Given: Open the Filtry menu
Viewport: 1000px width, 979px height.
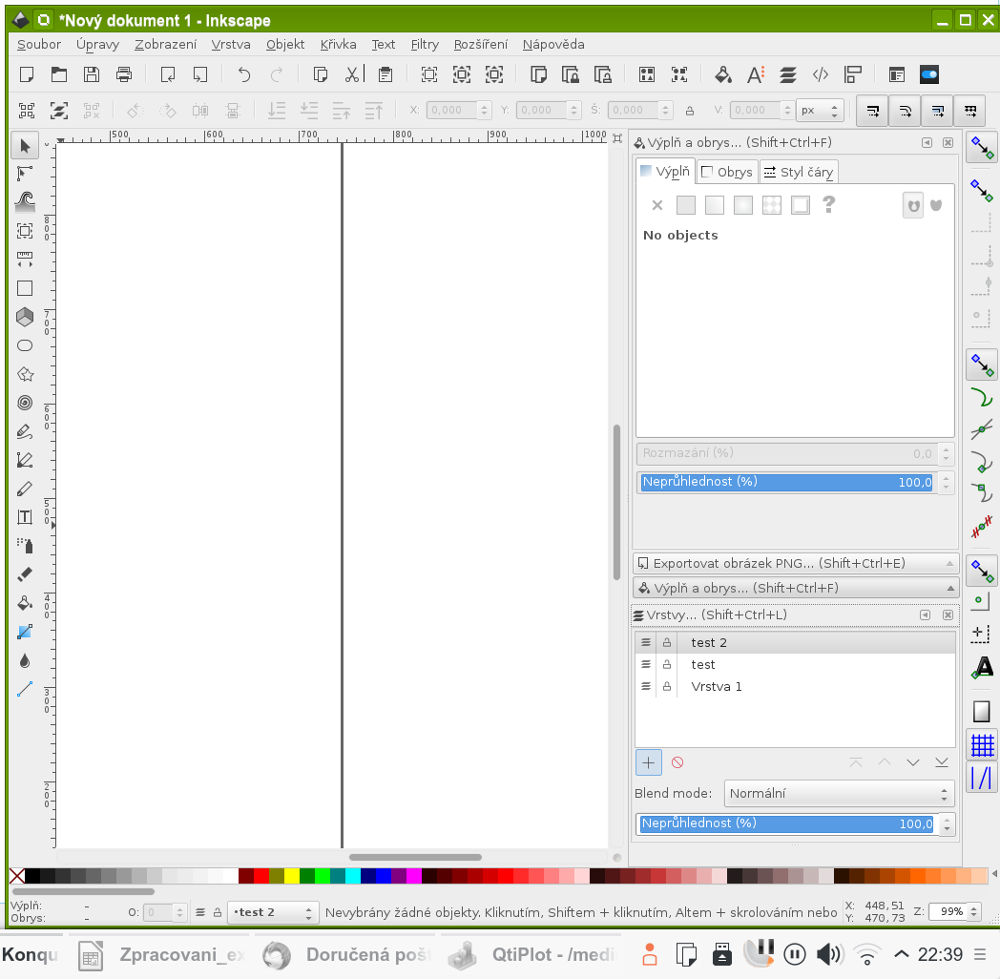Looking at the screenshot, I should pos(424,44).
